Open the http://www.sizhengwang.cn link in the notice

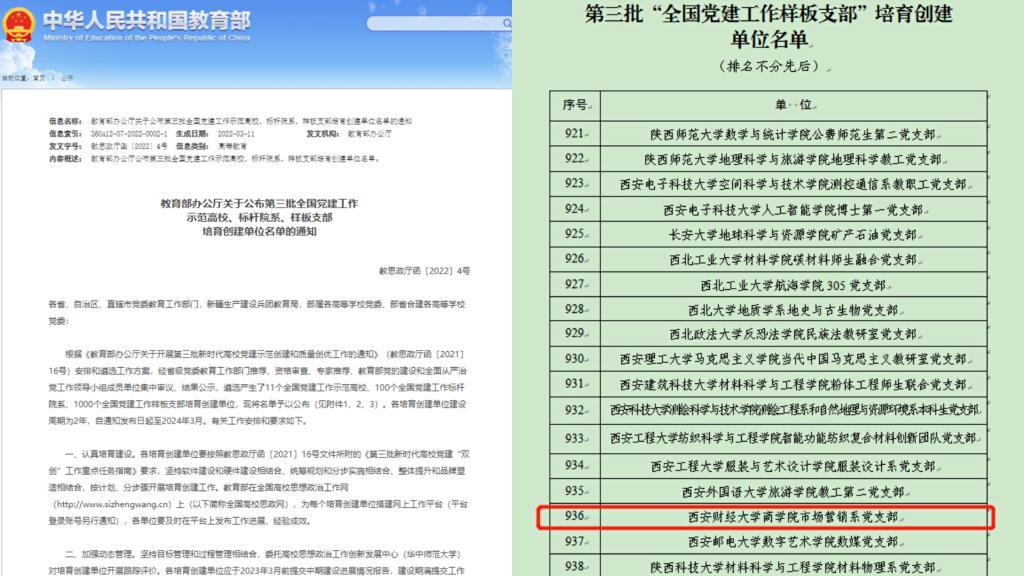112,504
